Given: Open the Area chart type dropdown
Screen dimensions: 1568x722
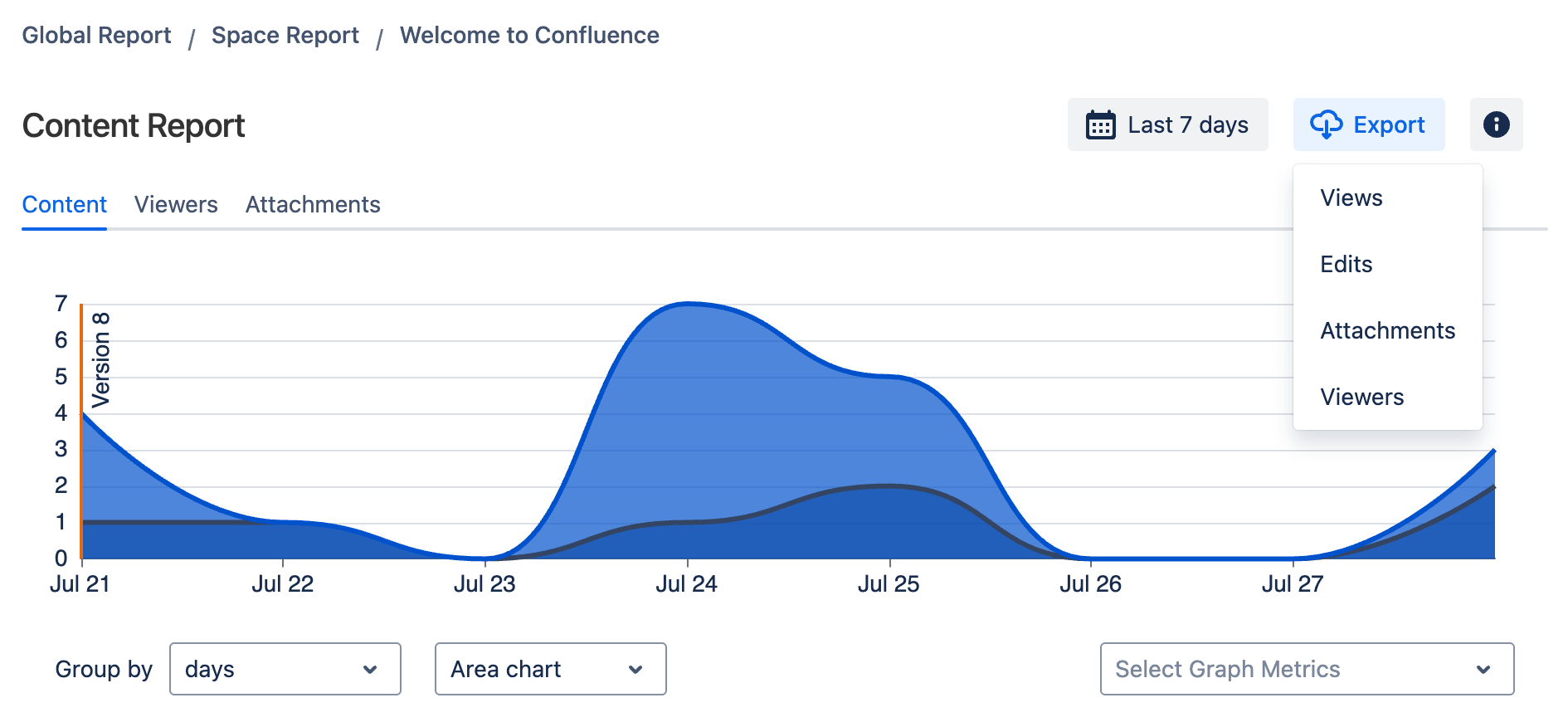Looking at the screenshot, I should coord(550,669).
